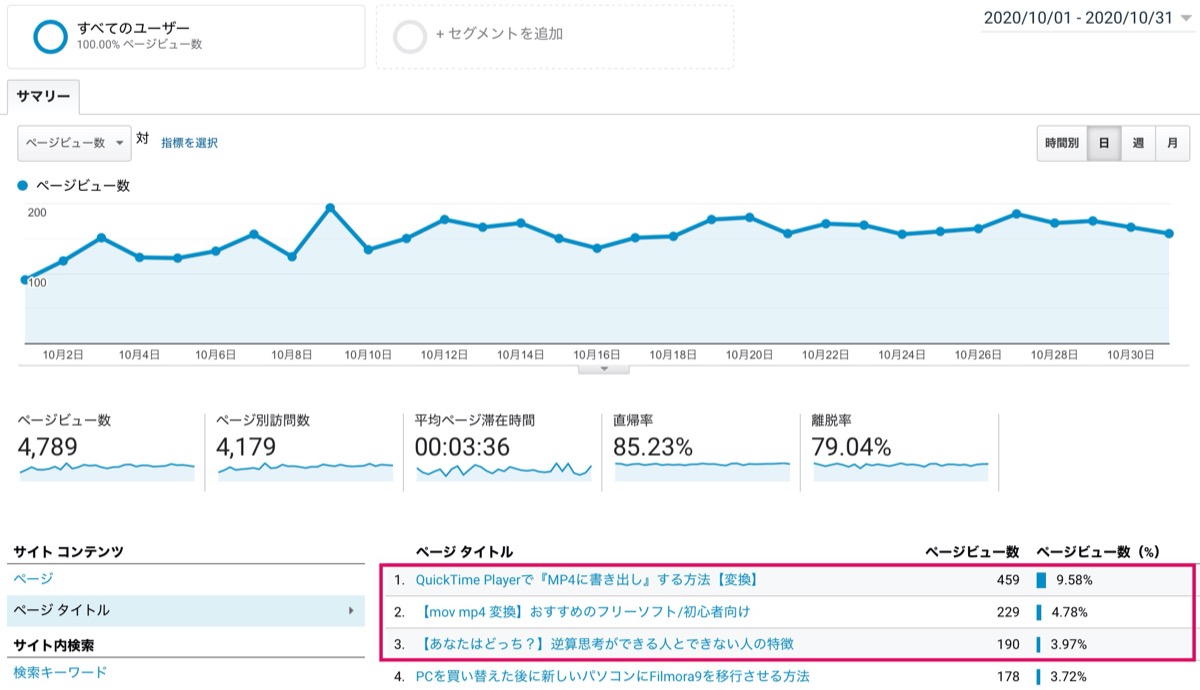The width and height of the screenshot is (1200, 690).
Task: Click the 229 pageview count cell
Action: pos(1007,611)
